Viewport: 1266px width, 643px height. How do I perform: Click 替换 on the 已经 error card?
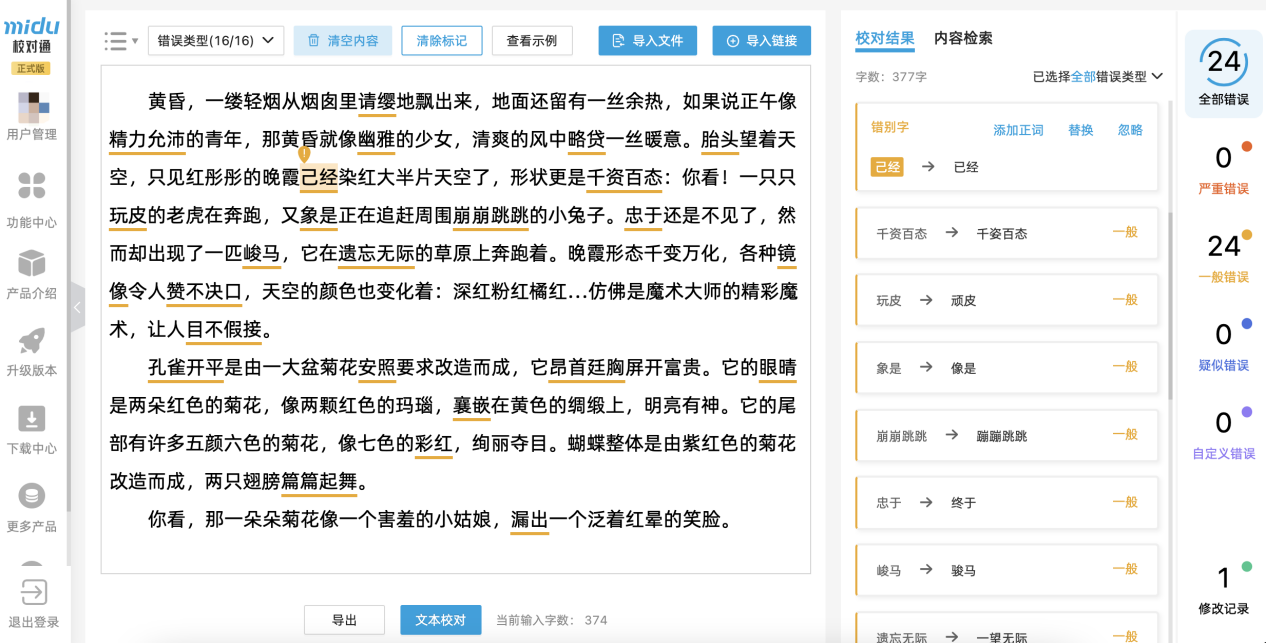1080,130
